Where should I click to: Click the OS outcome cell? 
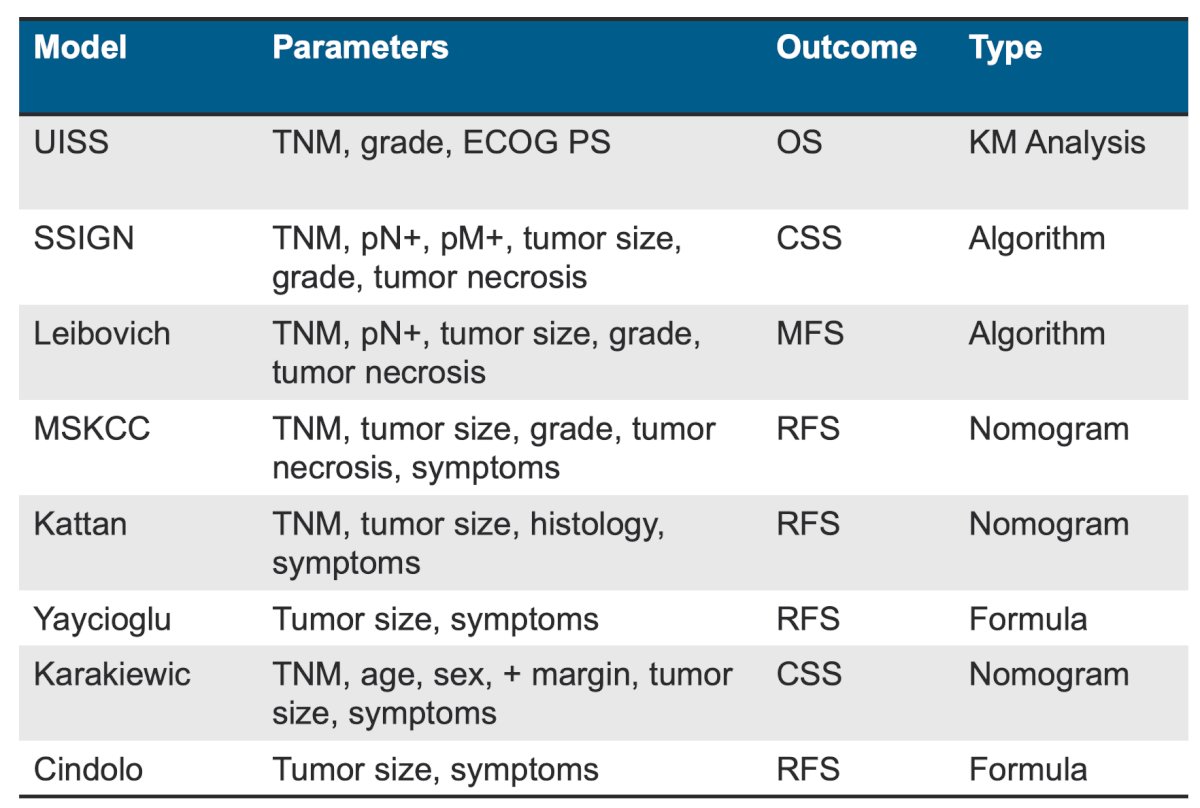[799, 142]
